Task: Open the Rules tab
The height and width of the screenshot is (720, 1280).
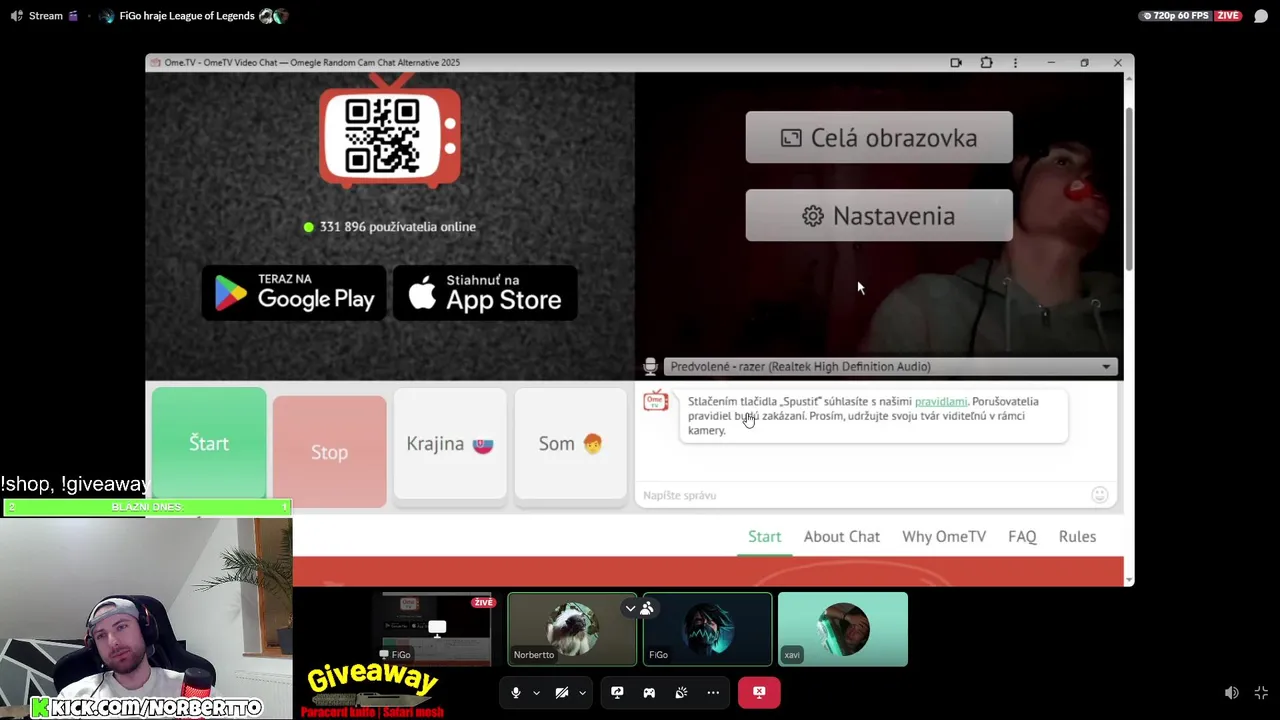Action: tap(1077, 537)
